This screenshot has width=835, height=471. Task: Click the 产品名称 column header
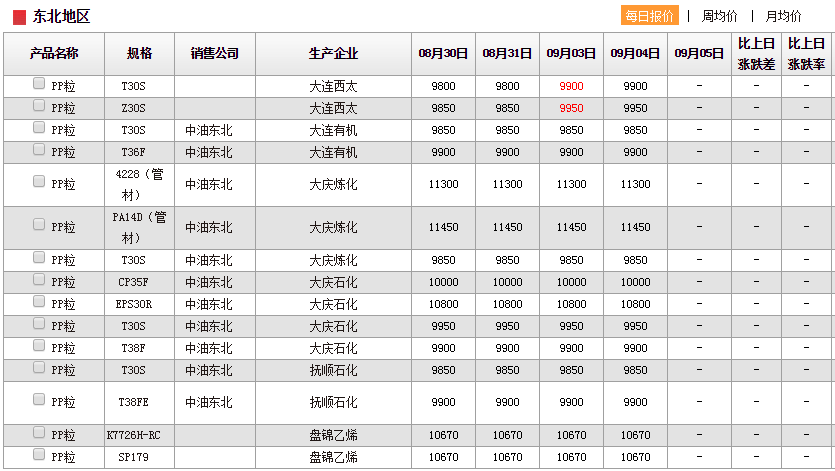click(54, 54)
